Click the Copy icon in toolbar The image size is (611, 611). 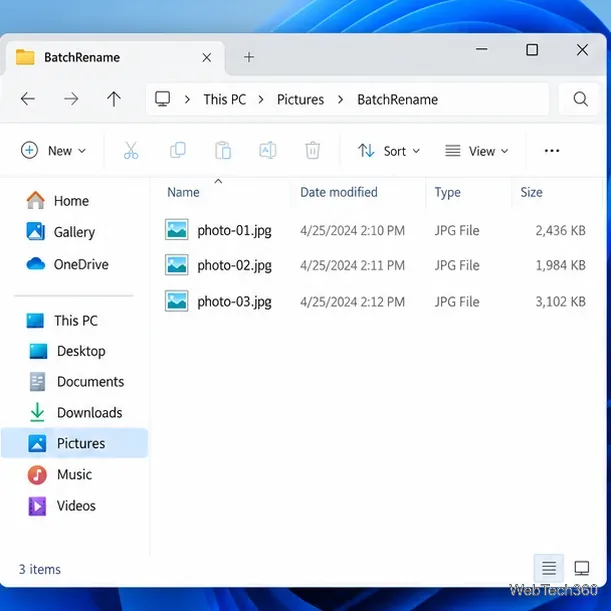(x=178, y=150)
